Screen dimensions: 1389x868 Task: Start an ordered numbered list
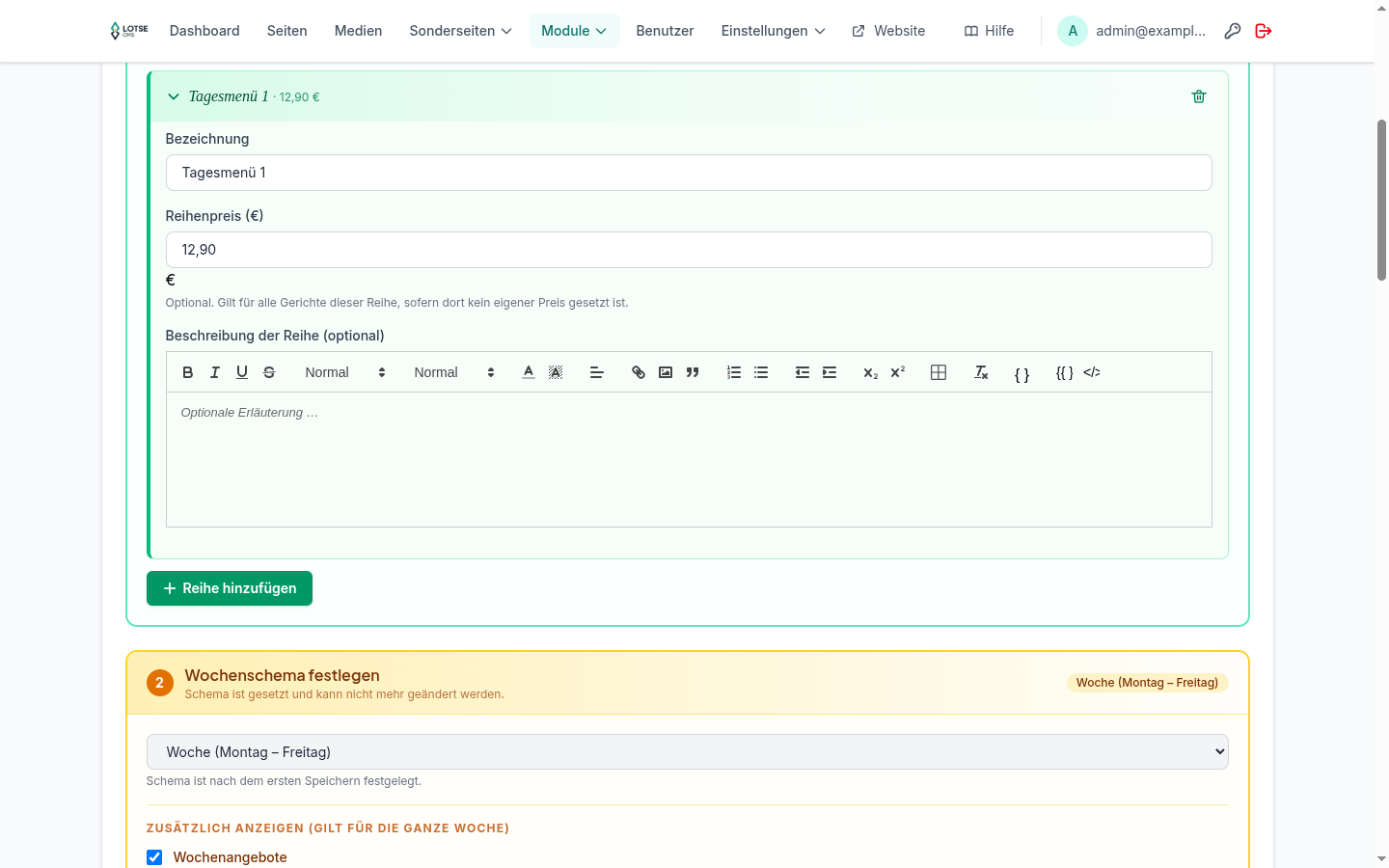pos(734,372)
